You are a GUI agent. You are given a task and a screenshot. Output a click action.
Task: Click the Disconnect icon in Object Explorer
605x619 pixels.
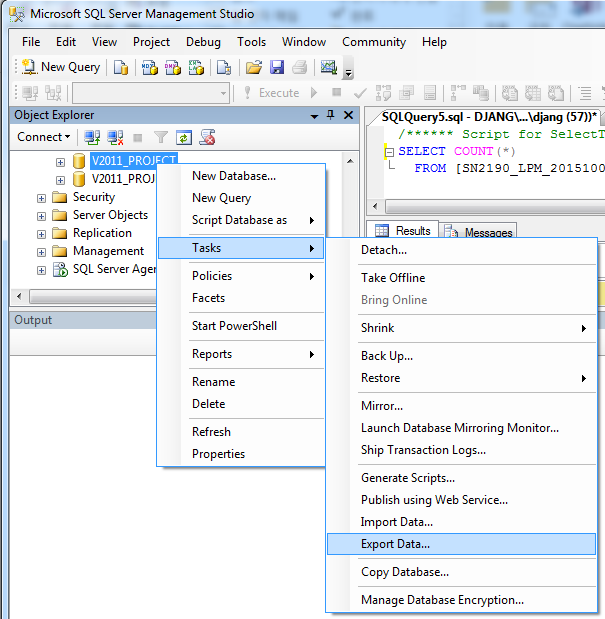[x=115, y=137]
